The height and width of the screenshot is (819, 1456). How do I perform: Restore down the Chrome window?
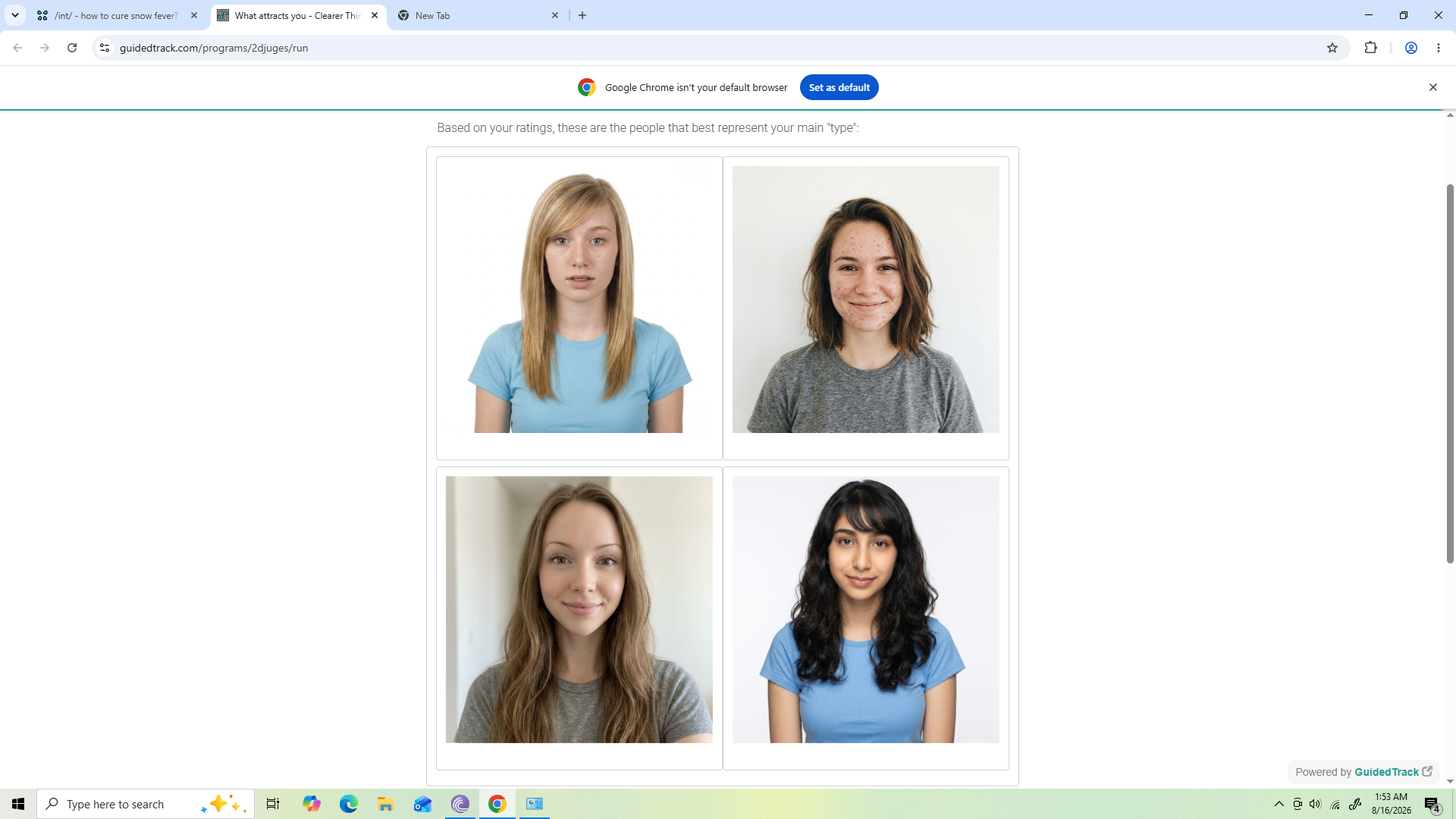click(1404, 15)
